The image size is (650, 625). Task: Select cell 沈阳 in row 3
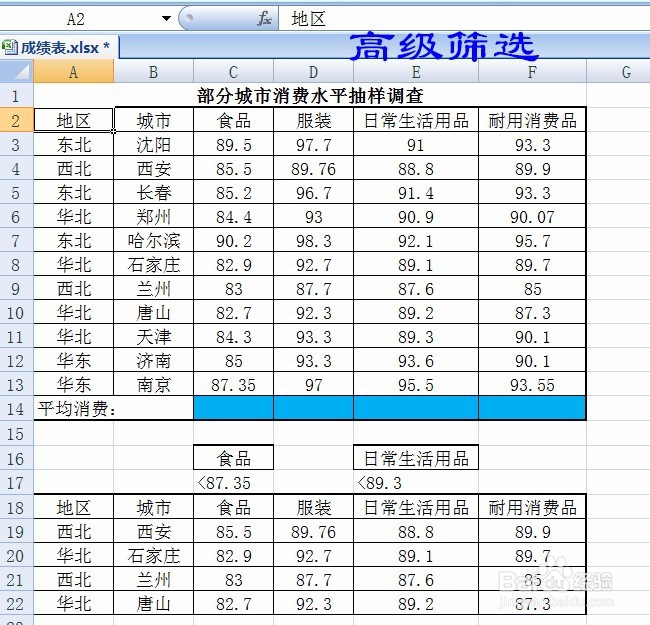click(153, 145)
